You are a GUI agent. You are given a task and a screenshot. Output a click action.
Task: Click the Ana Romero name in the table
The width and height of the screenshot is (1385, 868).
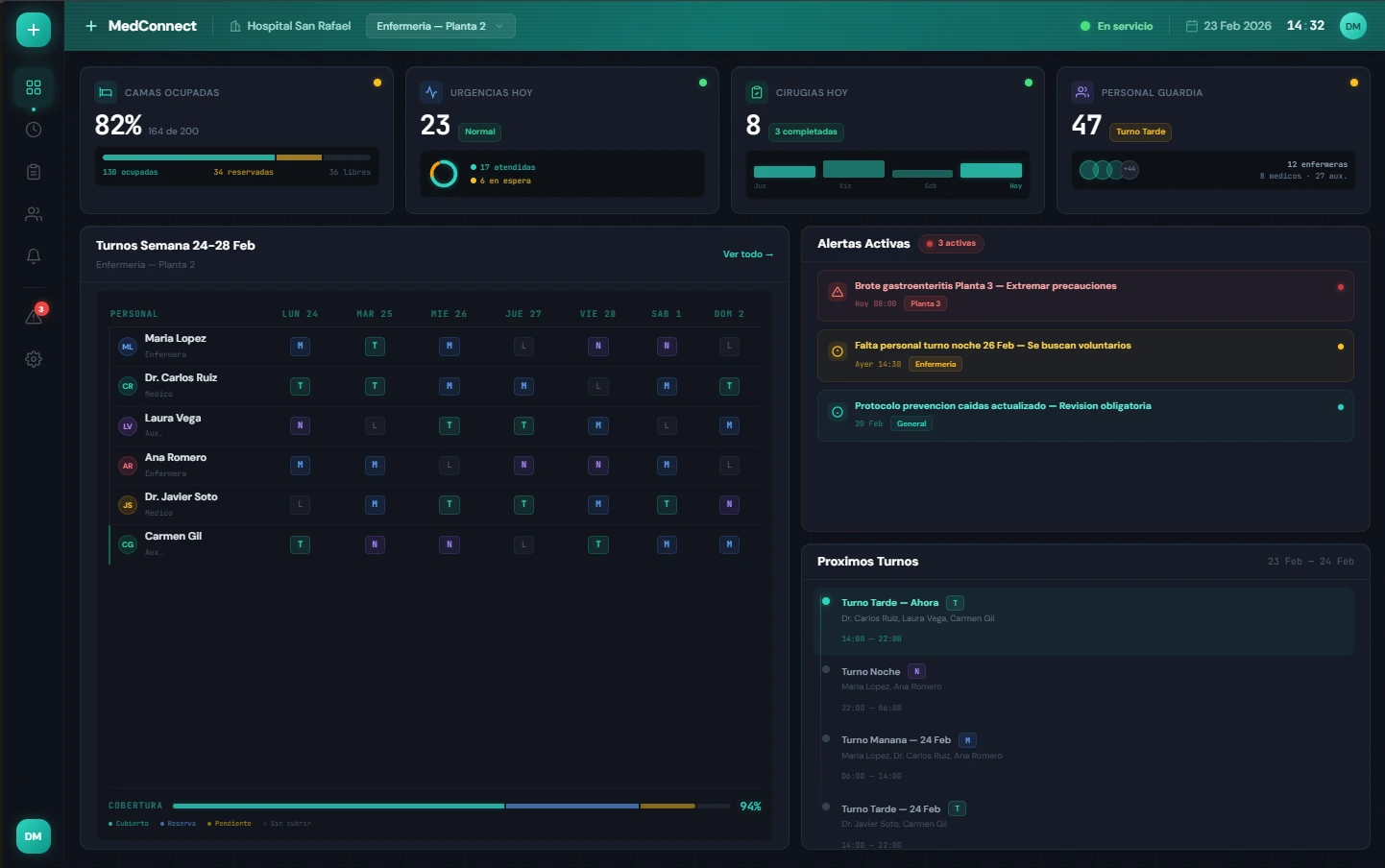pyautogui.click(x=176, y=457)
